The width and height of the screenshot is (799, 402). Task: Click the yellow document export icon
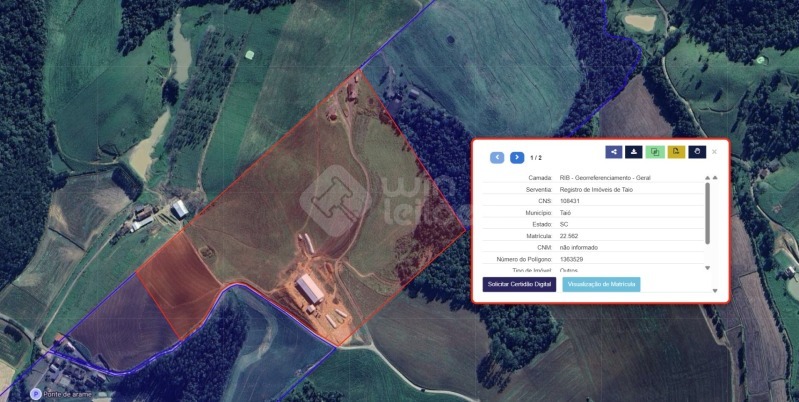[x=676, y=152]
